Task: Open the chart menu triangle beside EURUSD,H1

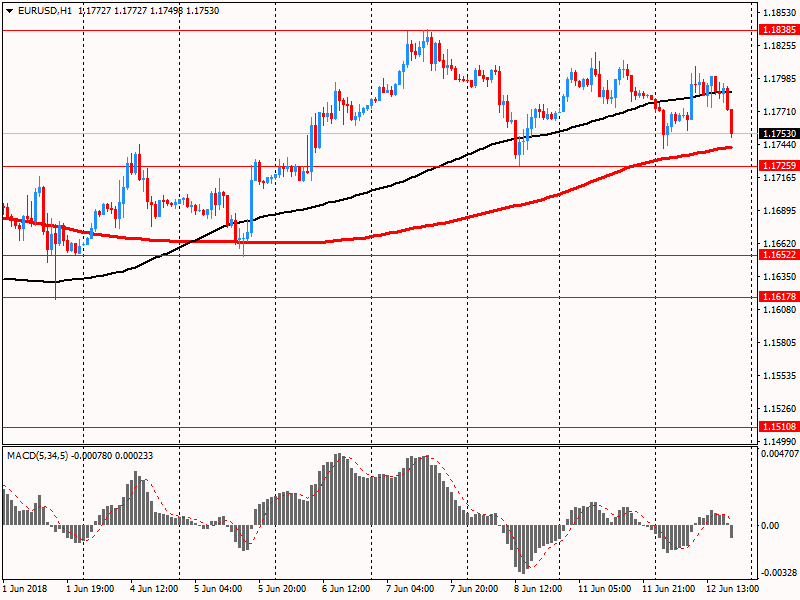Action: pyautogui.click(x=10, y=11)
